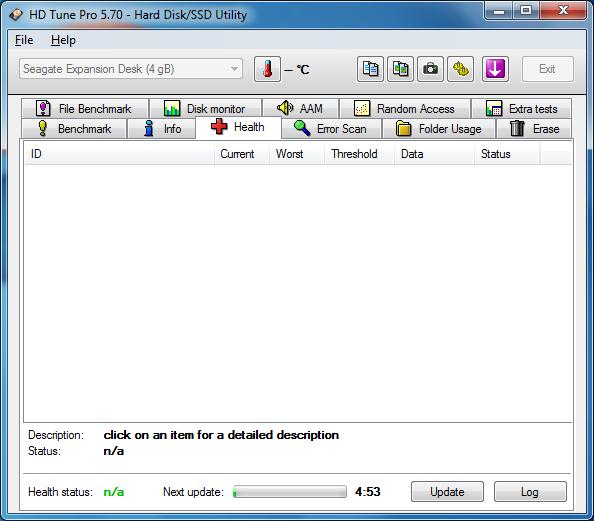This screenshot has width=594, height=521.
Task: Click the Data column header
Action: tap(434, 154)
